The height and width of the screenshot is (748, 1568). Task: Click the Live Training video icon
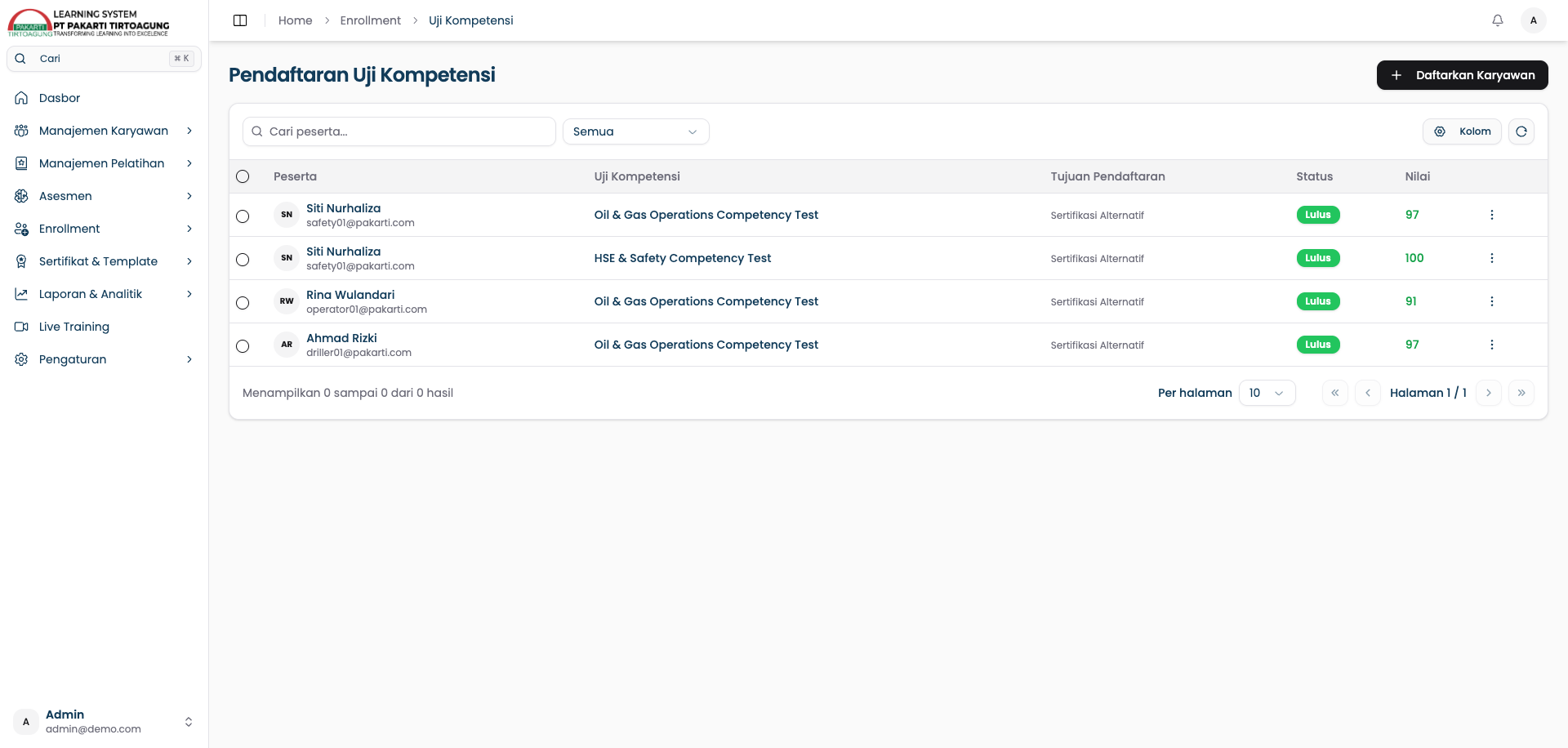point(22,327)
